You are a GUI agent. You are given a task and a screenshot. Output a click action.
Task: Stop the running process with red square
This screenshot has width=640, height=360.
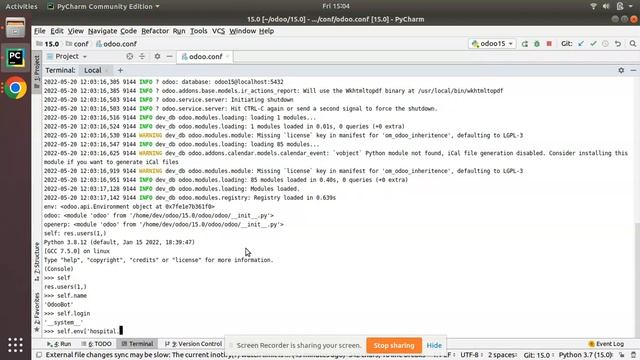pyautogui.click(x=549, y=44)
